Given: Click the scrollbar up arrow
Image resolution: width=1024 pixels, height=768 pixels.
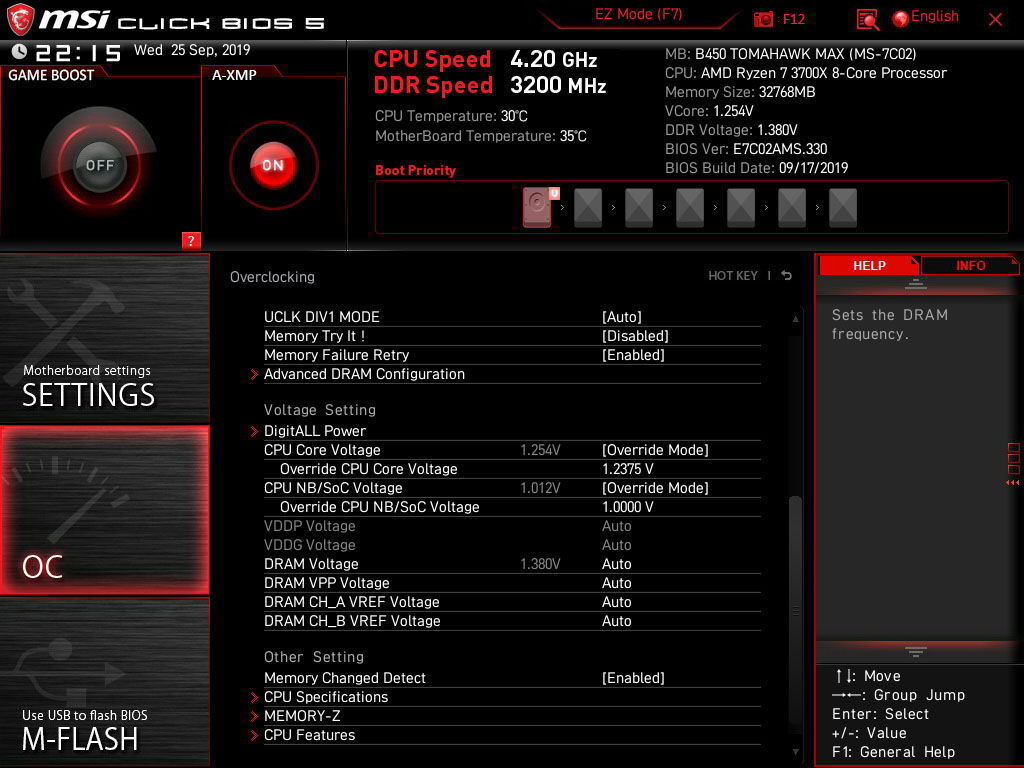Looking at the screenshot, I should click(795, 319).
